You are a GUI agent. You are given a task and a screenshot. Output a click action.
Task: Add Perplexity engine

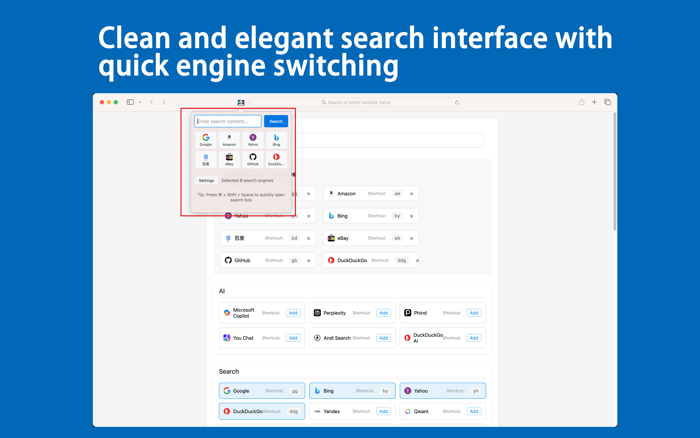click(383, 313)
